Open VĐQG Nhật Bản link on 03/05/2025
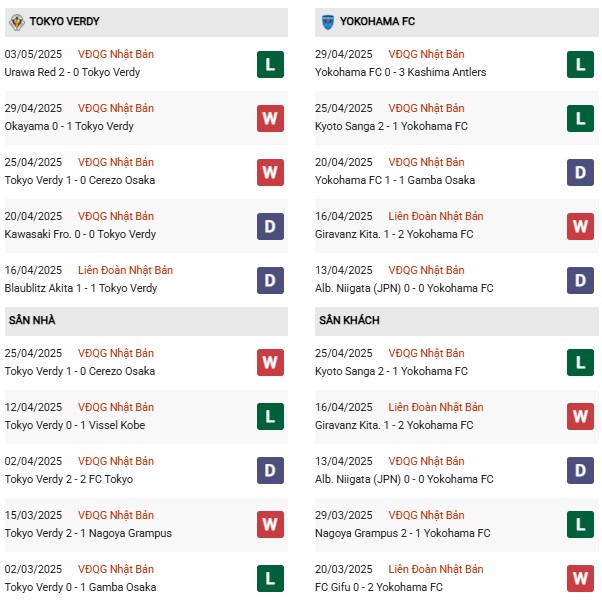Screen dimensions: 602x601 pos(116,54)
